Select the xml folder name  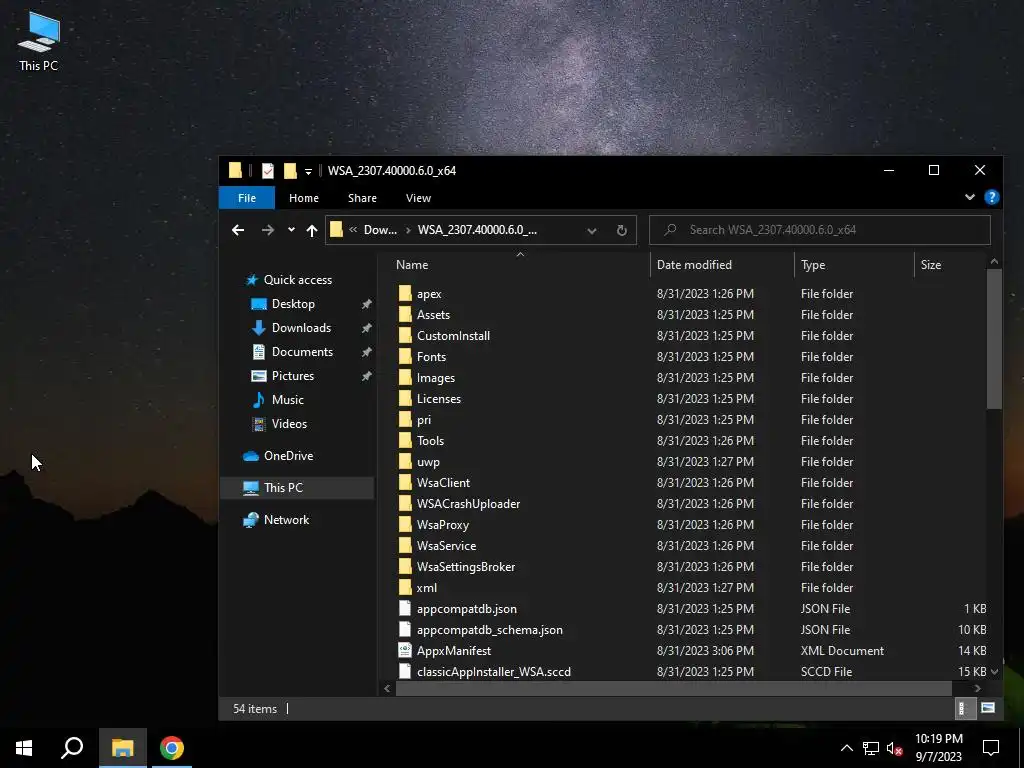click(427, 588)
